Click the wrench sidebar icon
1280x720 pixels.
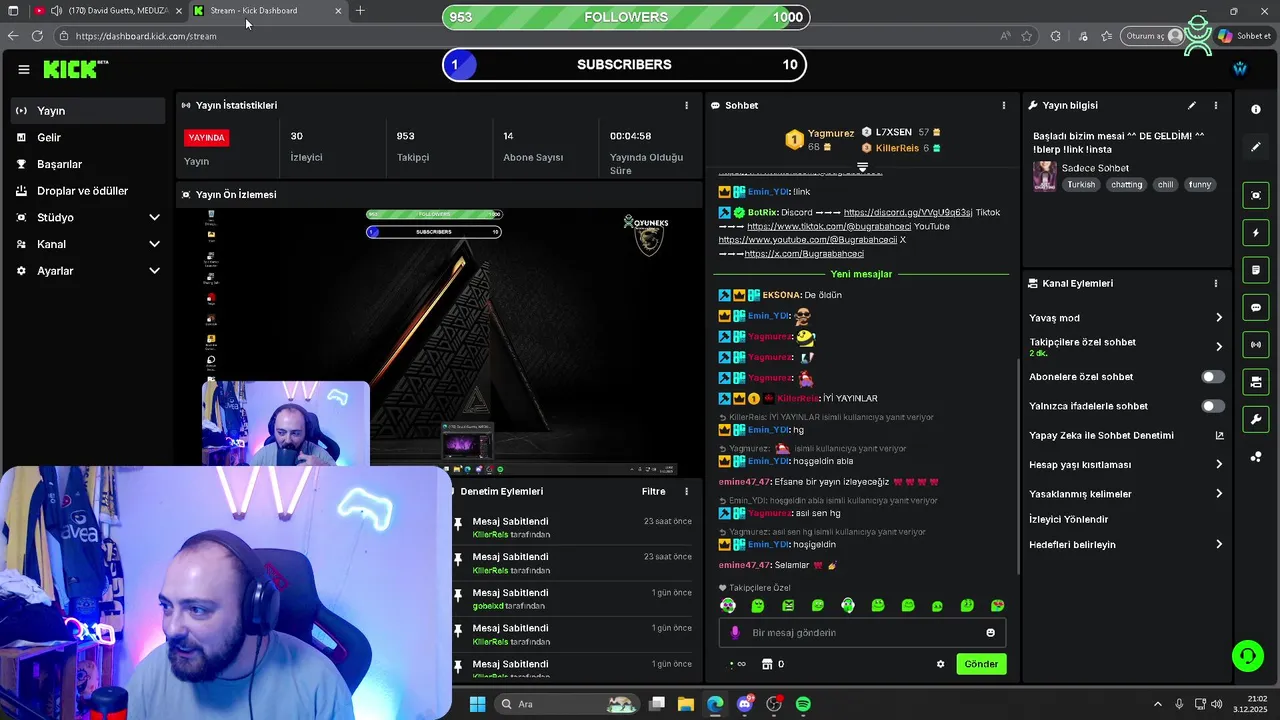coord(1256,419)
